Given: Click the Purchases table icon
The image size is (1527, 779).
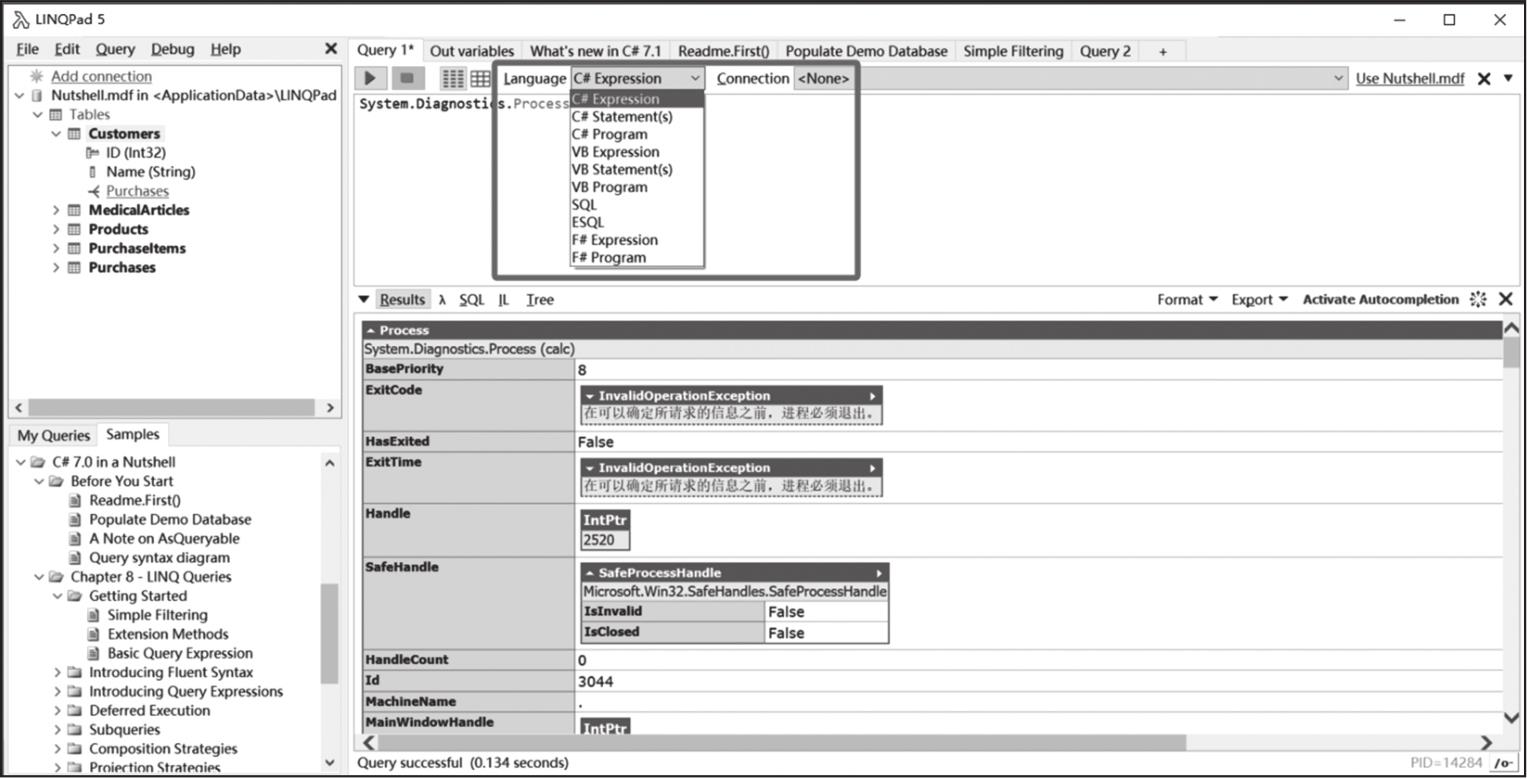Looking at the screenshot, I should point(74,267).
